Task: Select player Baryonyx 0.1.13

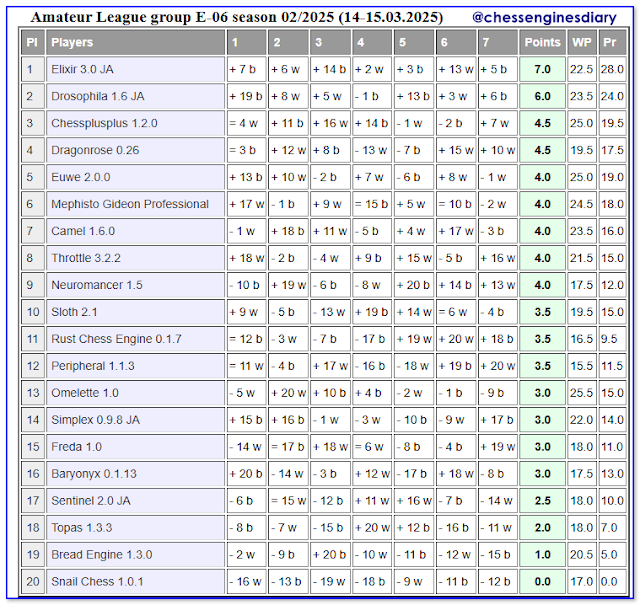Action: pyautogui.click(x=136, y=474)
